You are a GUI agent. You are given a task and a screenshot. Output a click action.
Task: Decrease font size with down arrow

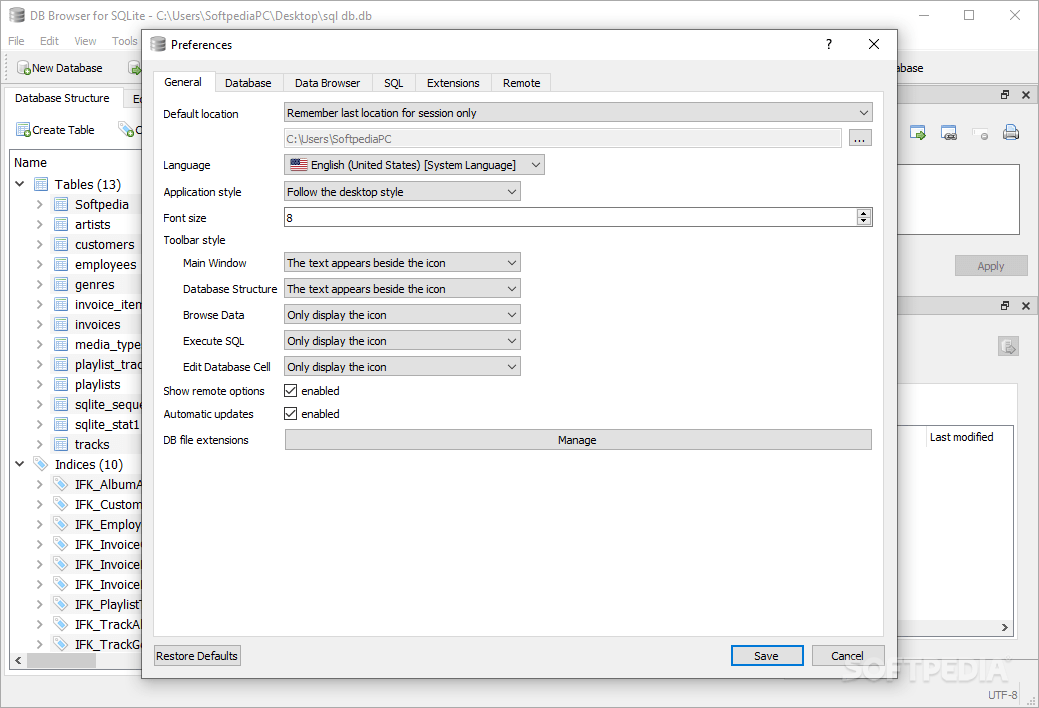pyautogui.click(x=863, y=221)
